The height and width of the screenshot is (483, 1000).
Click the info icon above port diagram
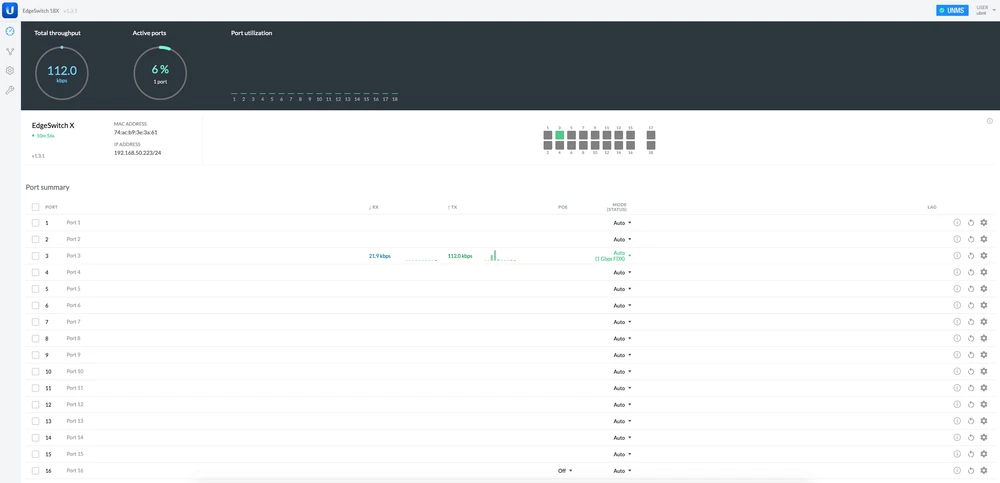click(x=989, y=121)
